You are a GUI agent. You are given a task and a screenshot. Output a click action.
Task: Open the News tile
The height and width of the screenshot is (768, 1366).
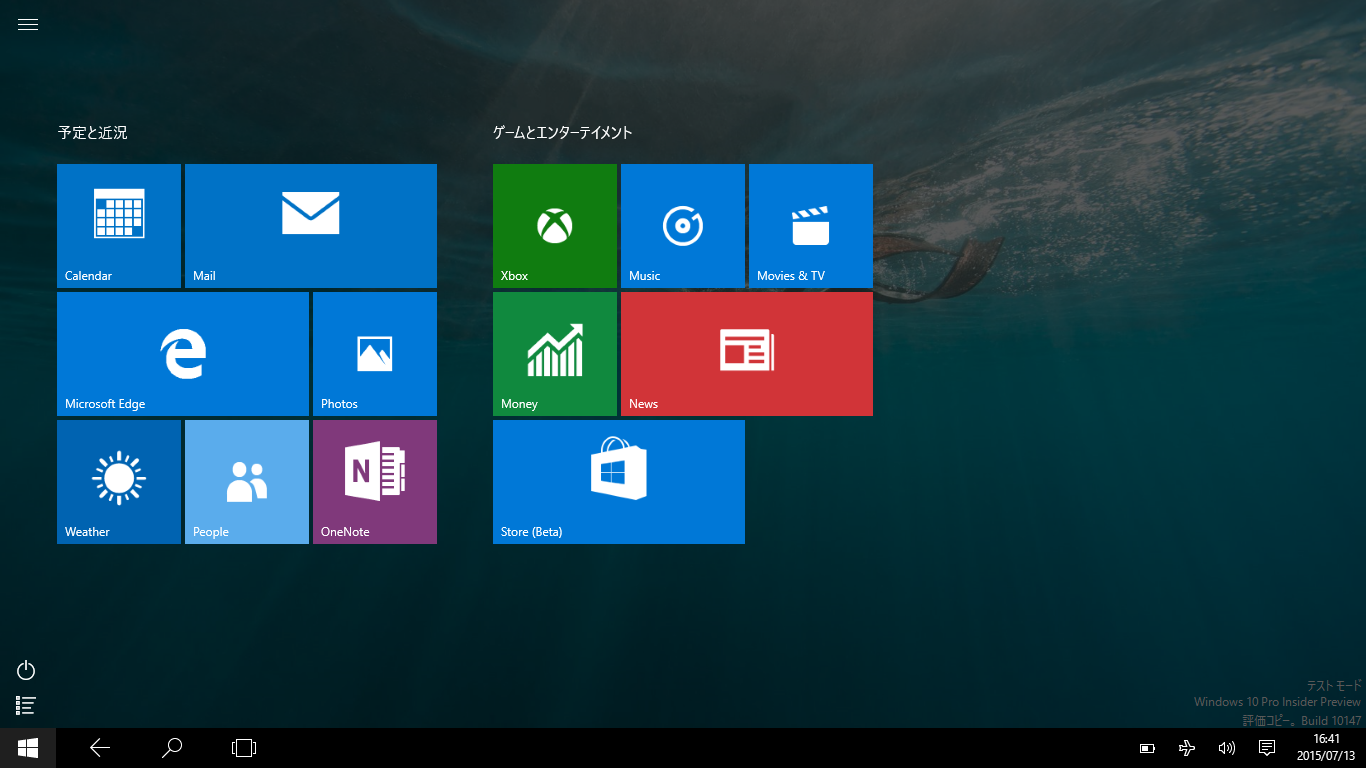(x=747, y=354)
